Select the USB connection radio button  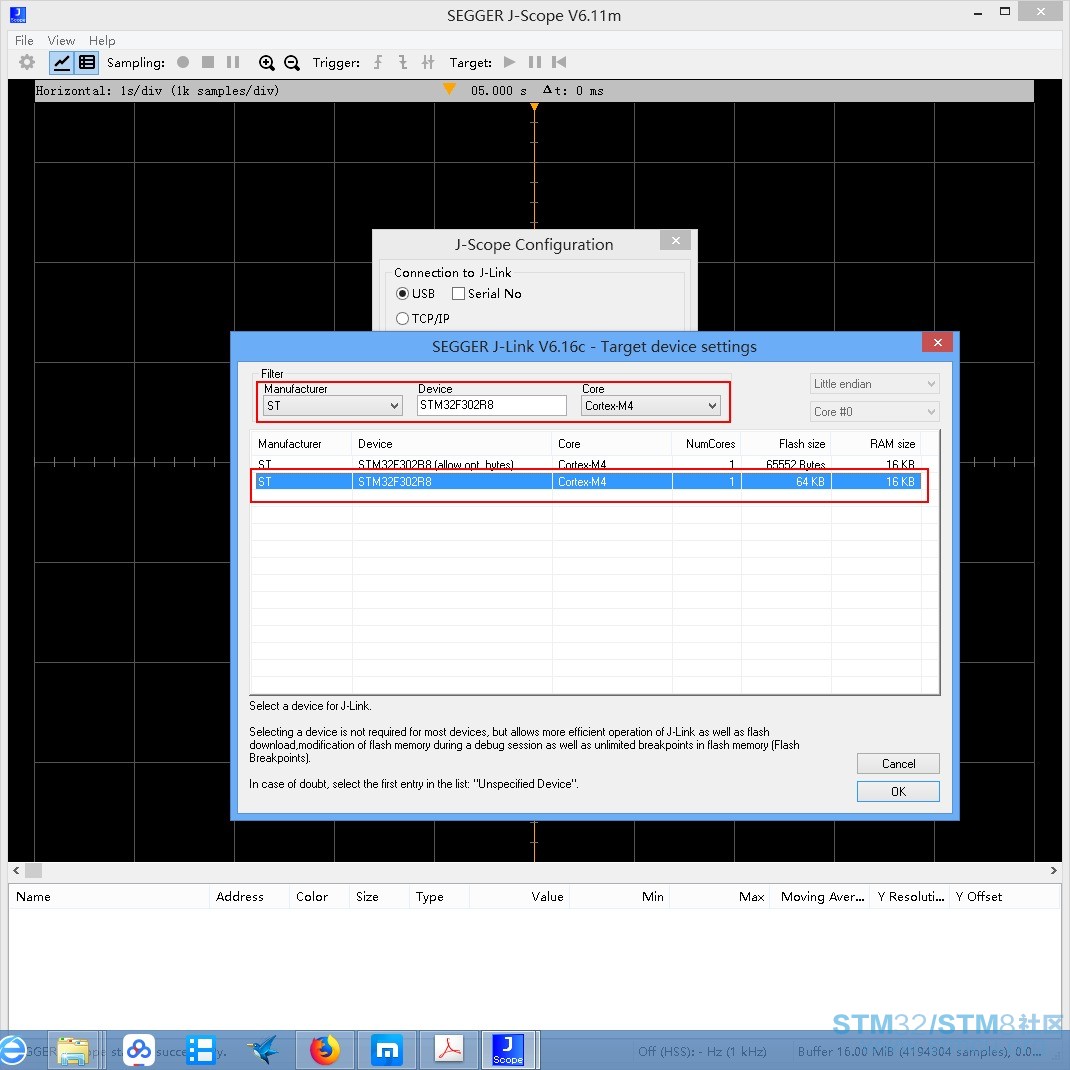pos(403,293)
